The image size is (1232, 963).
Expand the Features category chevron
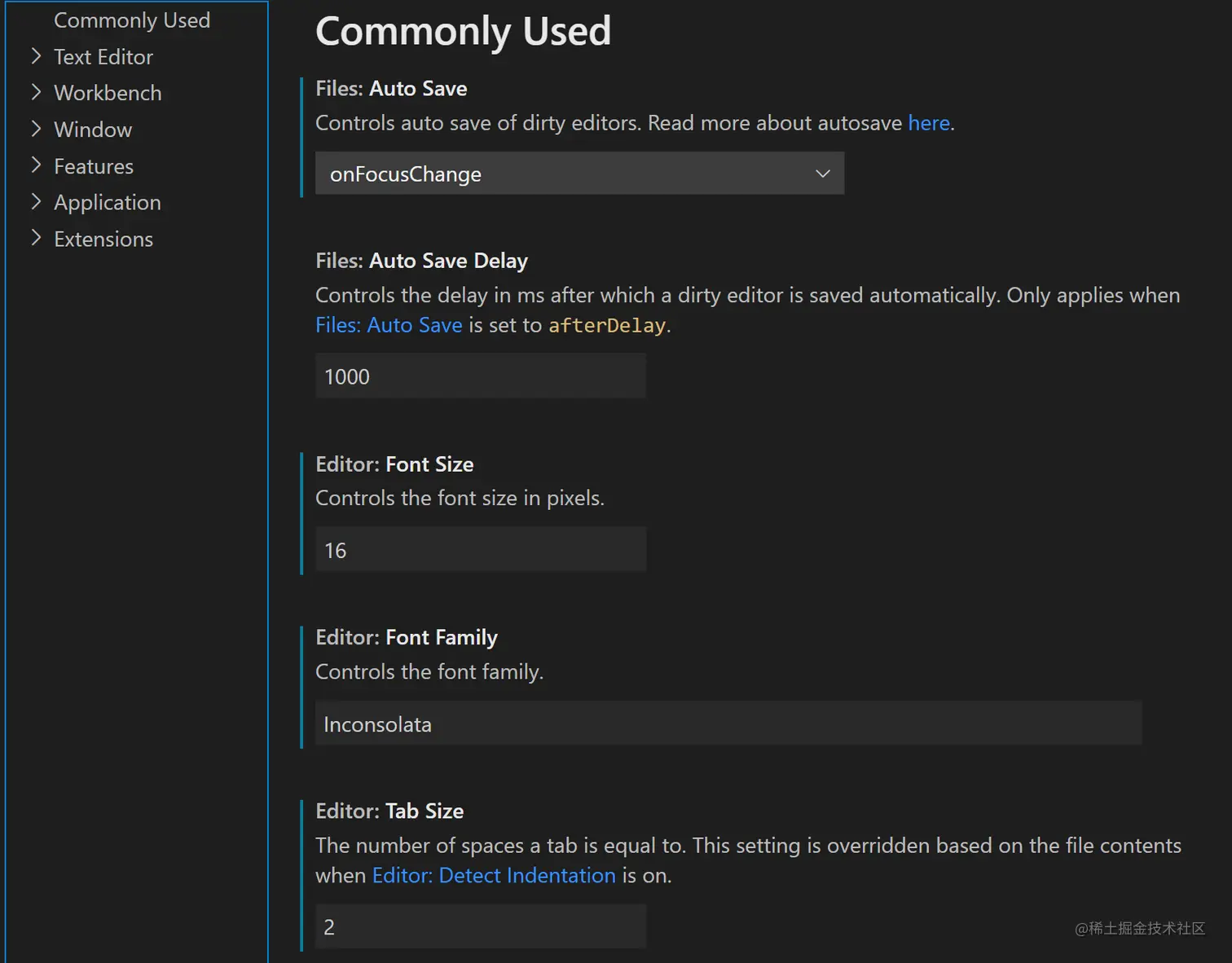[36, 165]
